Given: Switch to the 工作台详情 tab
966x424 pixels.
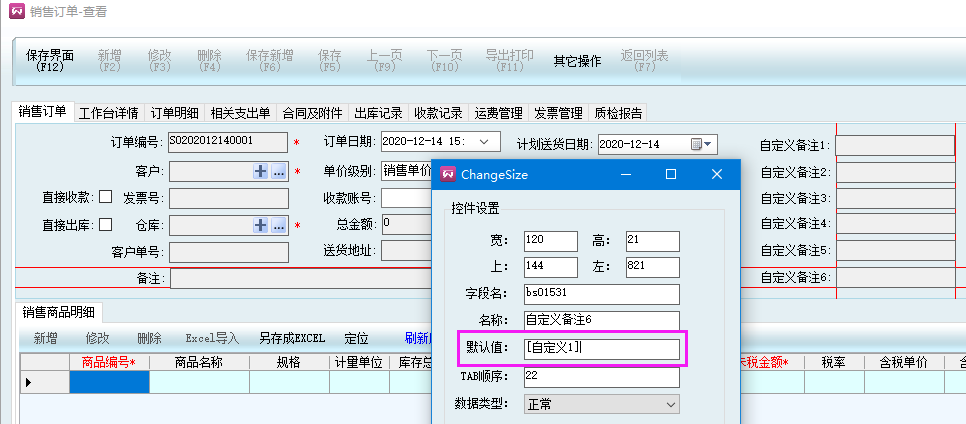Looking at the screenshot, I should pos(109,113).
